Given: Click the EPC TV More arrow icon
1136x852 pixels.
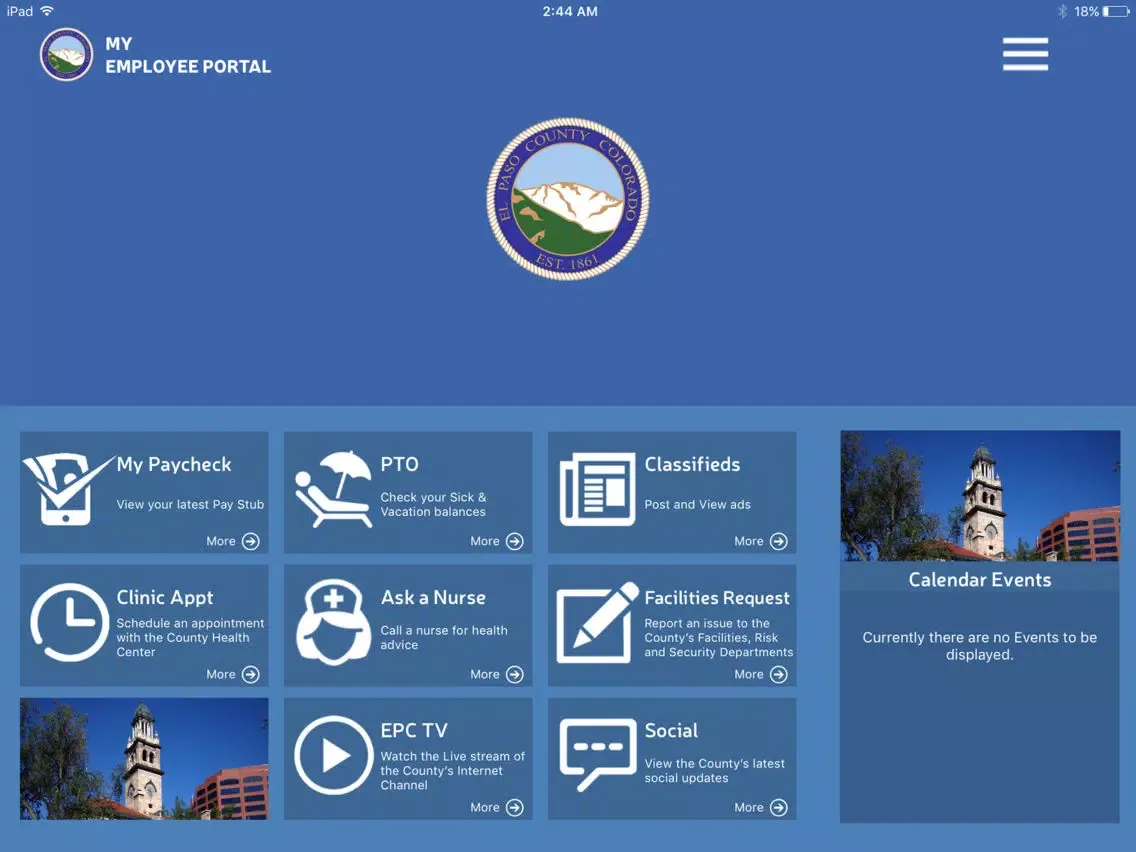Looking at the screenshot, I should click(514, 808).
